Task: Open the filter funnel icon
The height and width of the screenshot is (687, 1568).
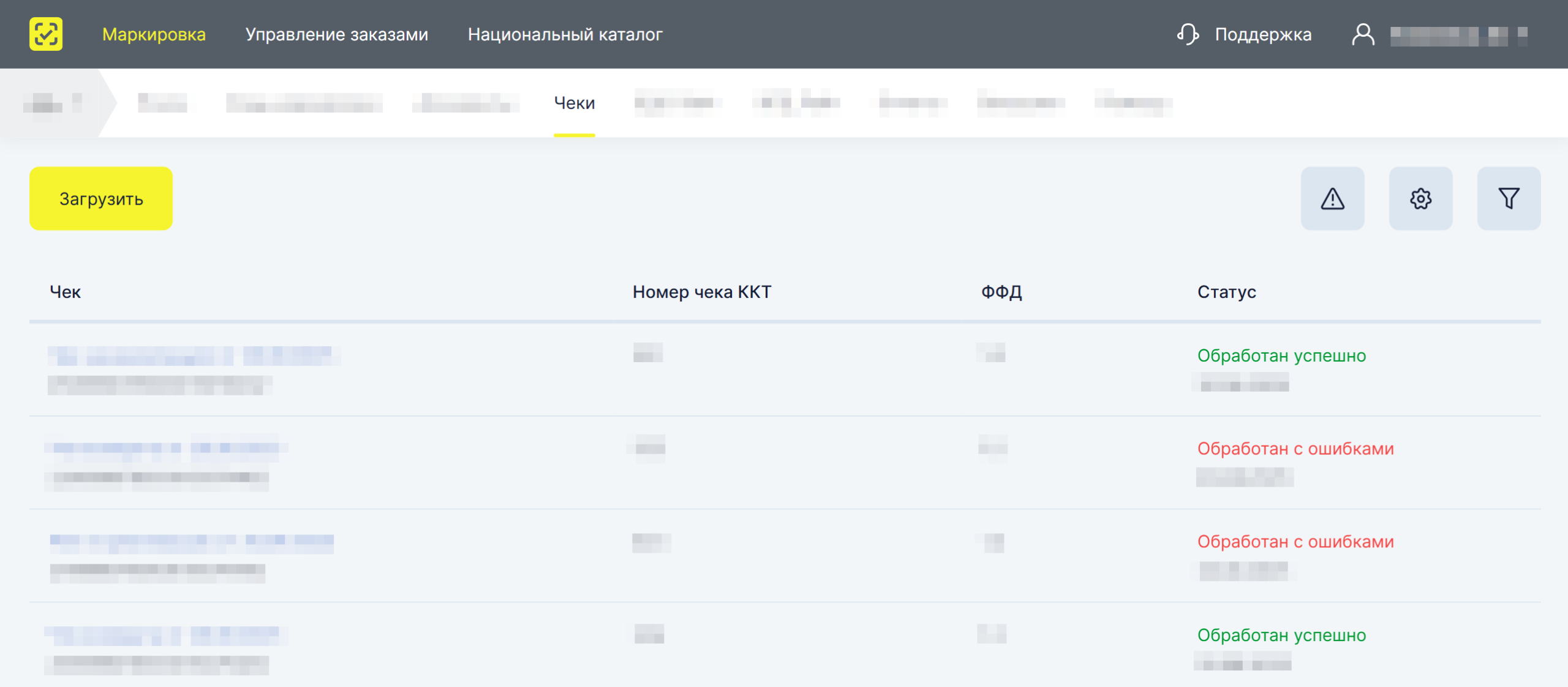Action: (1509, 199)
